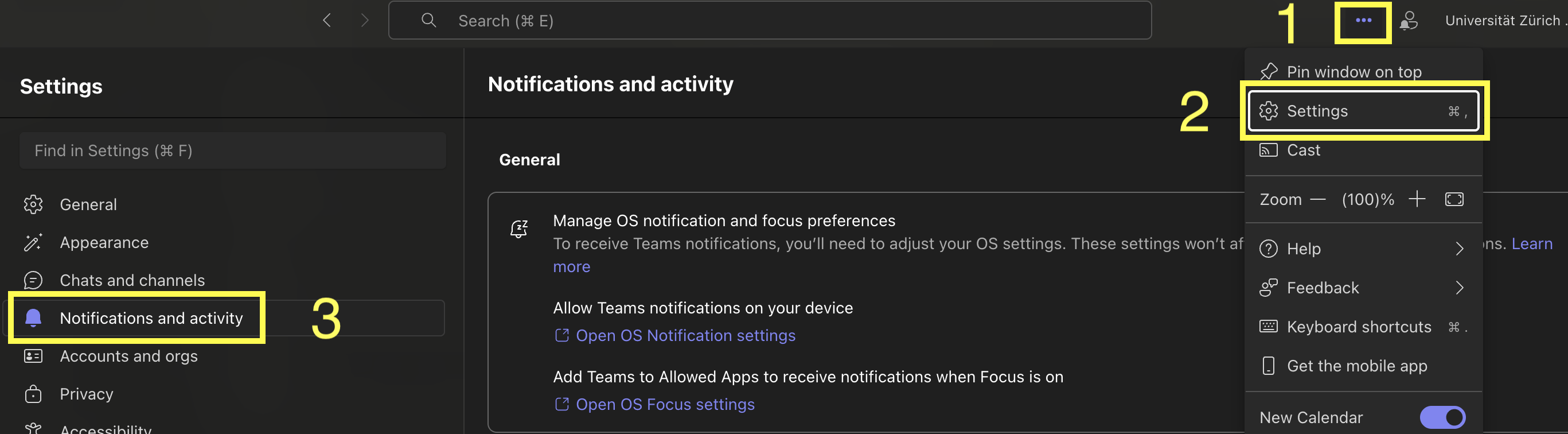The width and height of the screenshot is (1568, 434).
Task: Open the more options ellipsis menu
Action: (1363, 20)
